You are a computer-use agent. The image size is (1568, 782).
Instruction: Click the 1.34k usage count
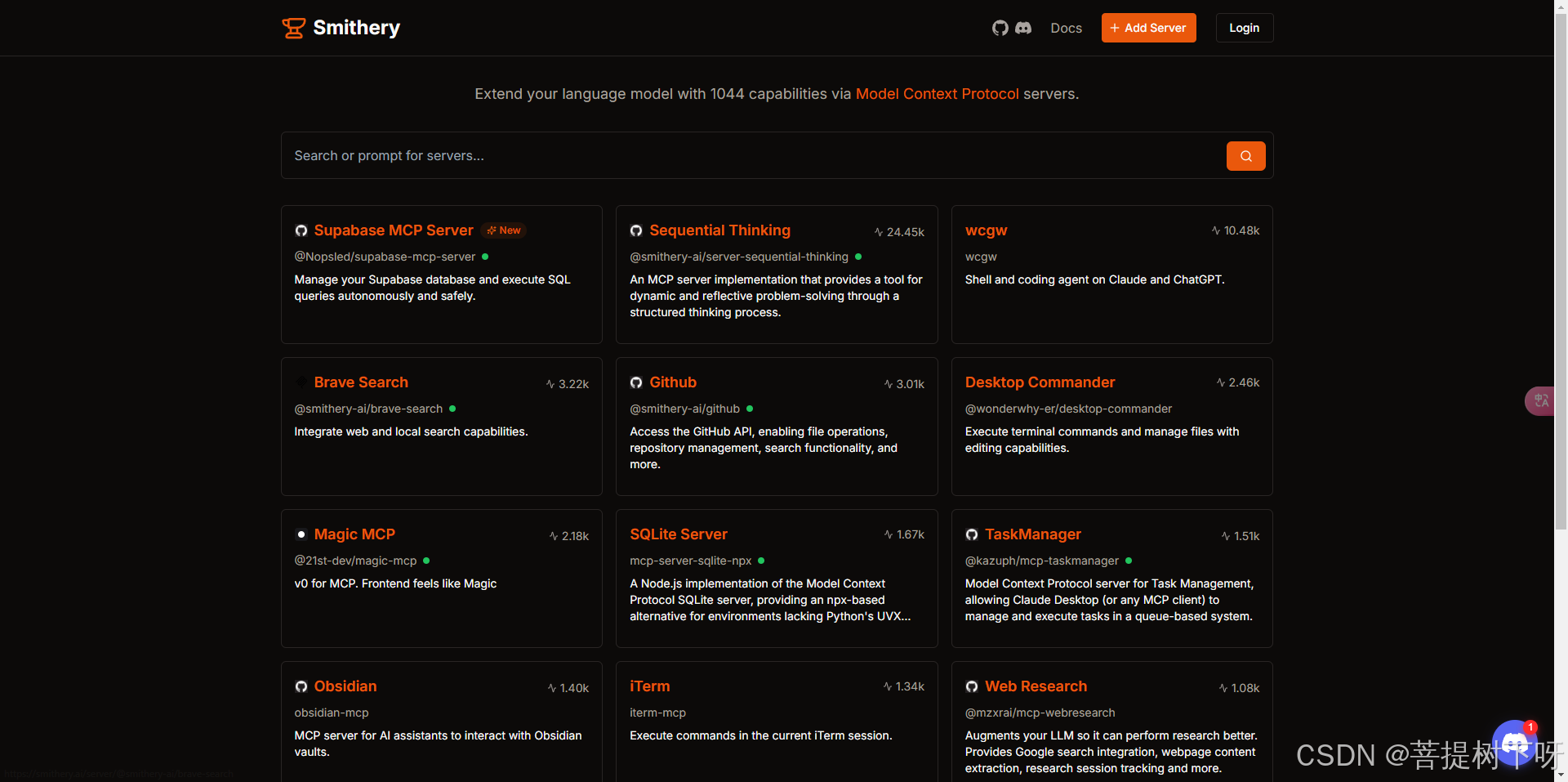click(910, 686)
